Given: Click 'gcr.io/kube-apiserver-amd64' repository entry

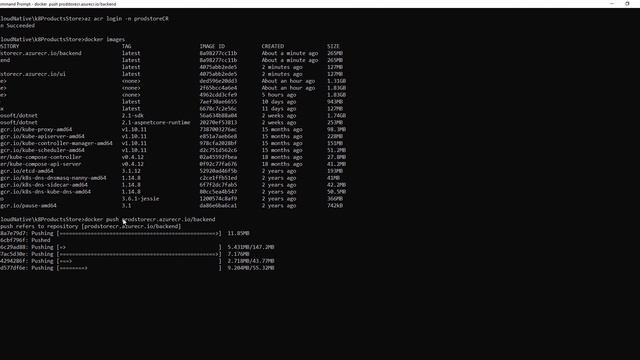Looking at the screenshot, I should [42, 137].
